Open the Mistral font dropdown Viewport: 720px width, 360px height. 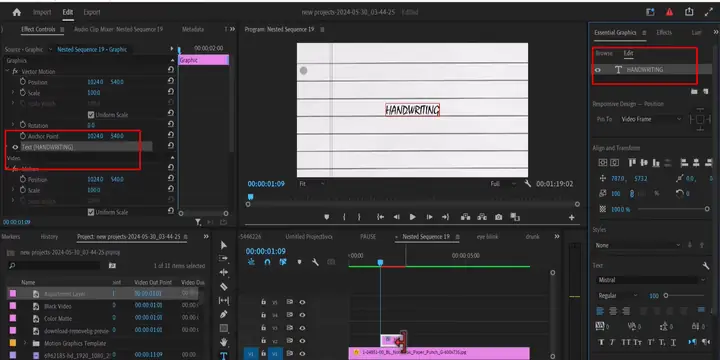651,280
